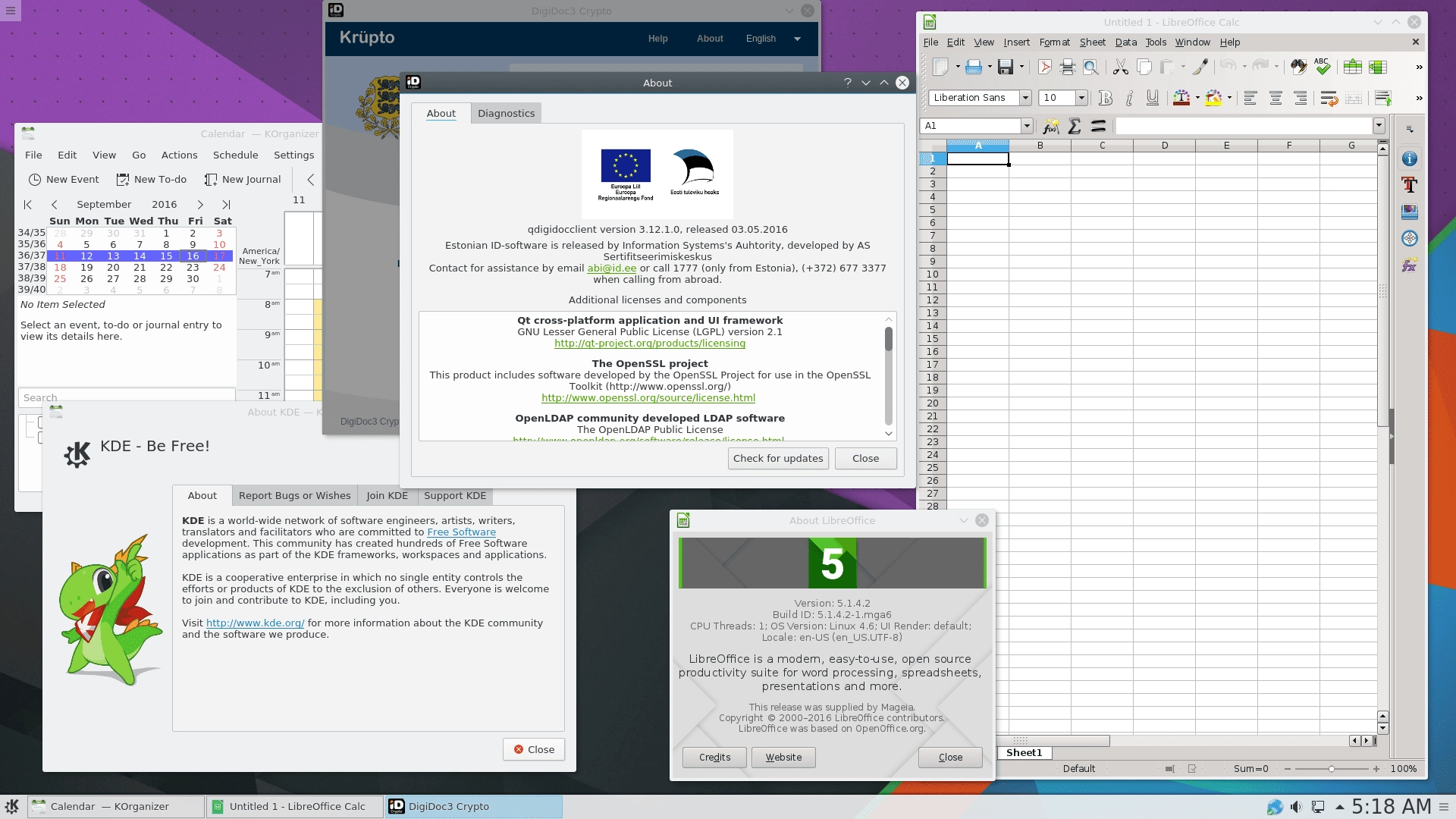The height and width of the screenshot is (819, 1456).
Task: Click the openssl.org license link
Action: (648, 398)
